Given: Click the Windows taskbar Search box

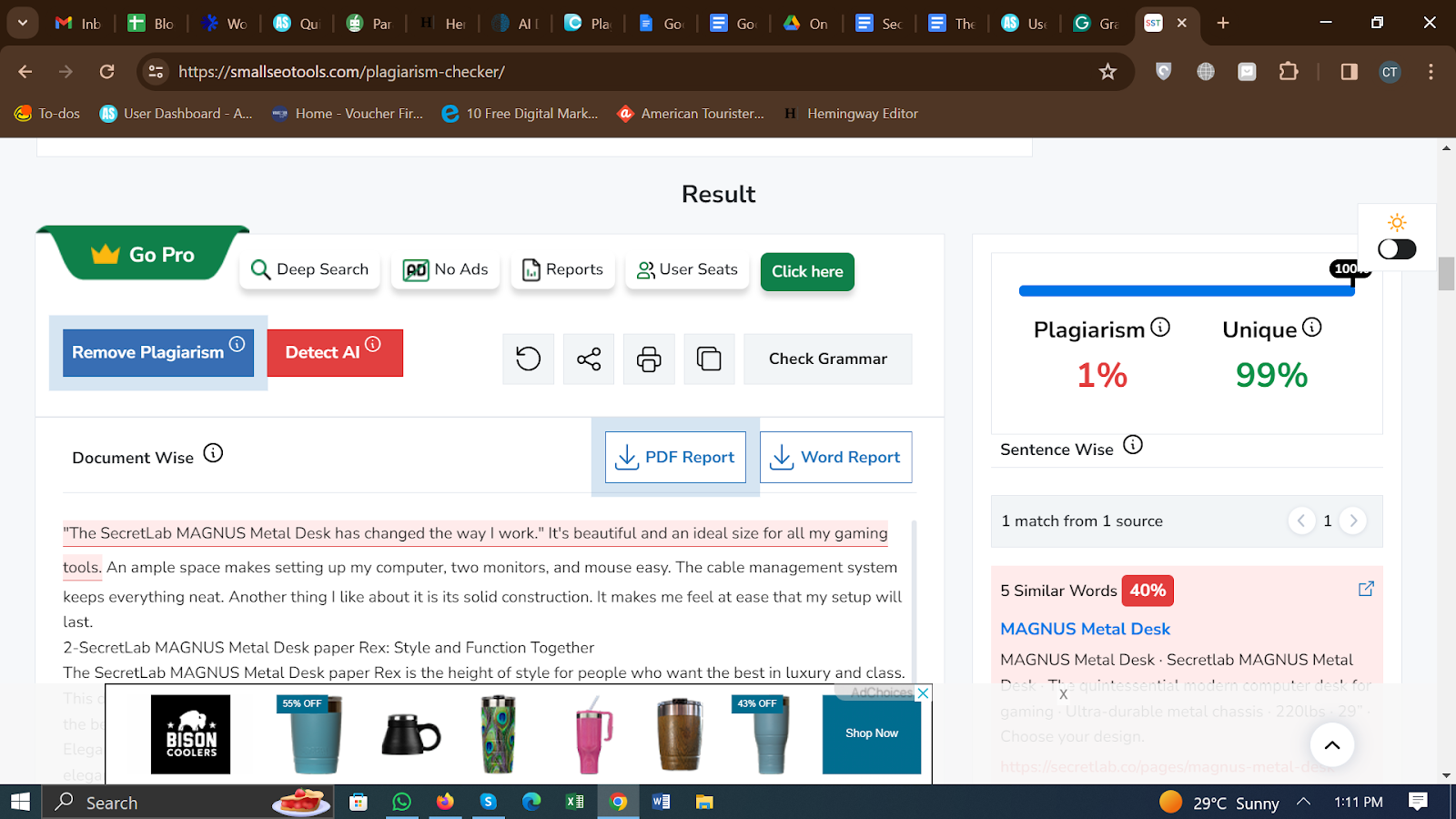Looking at the screenshot, I should click(x=187, y=802).
